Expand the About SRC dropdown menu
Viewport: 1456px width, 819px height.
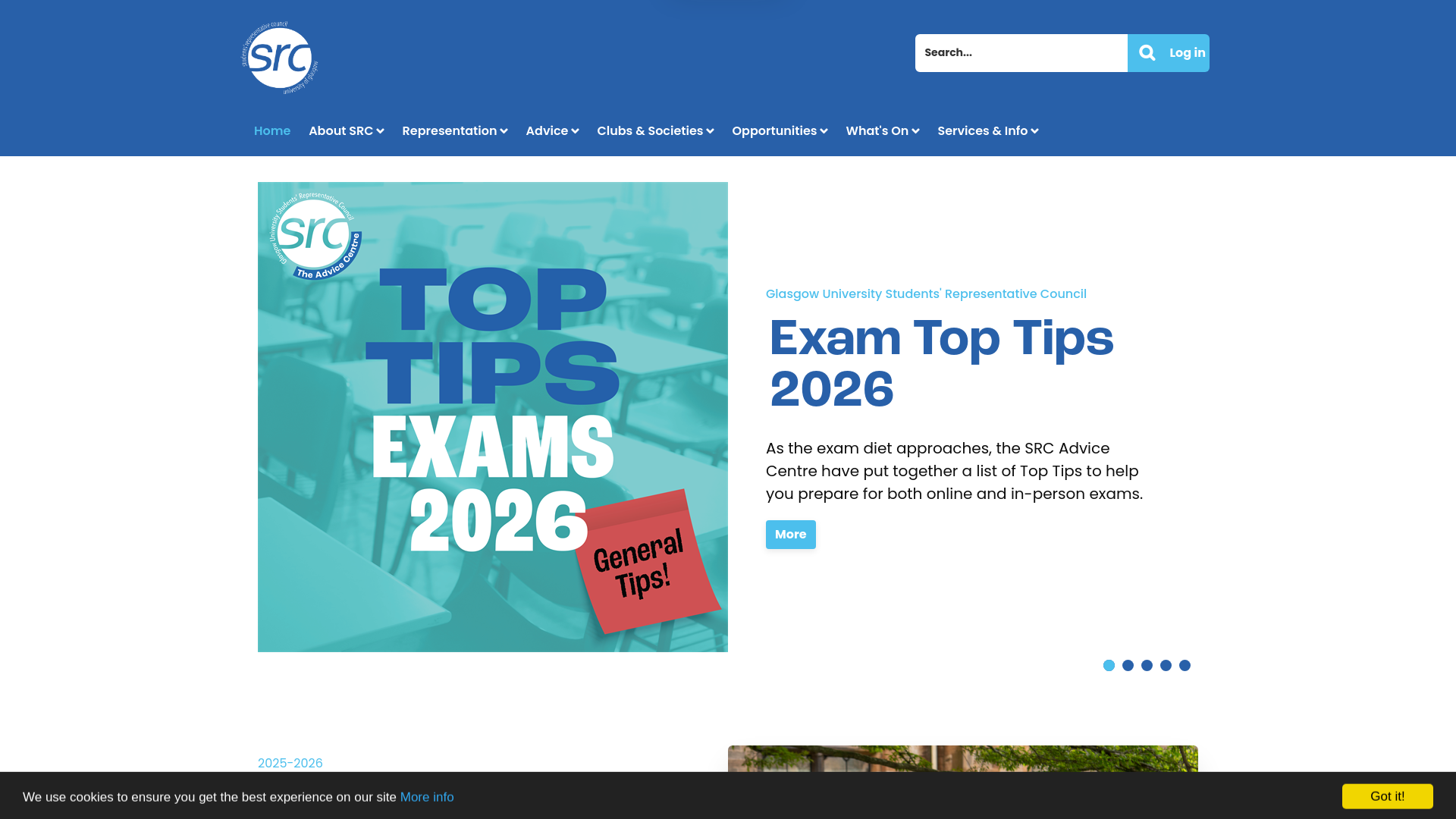tap(346, 131)
